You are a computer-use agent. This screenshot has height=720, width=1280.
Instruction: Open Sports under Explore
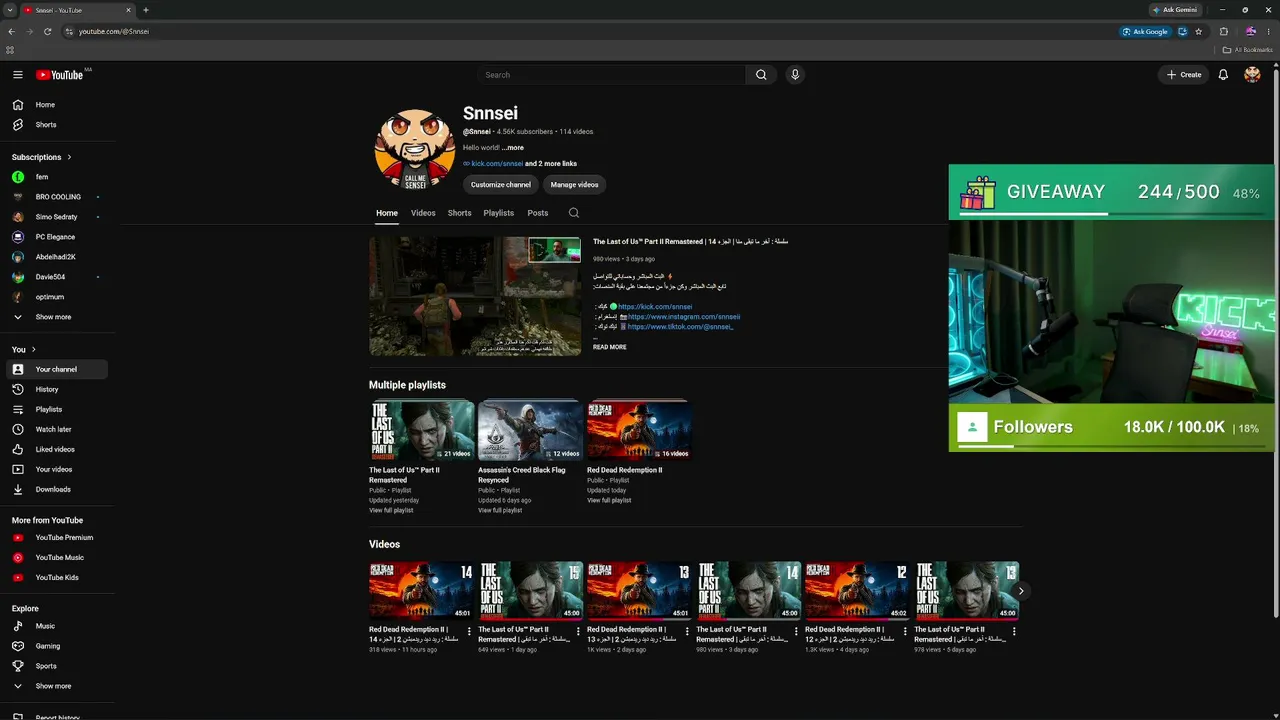click(57, 666)
